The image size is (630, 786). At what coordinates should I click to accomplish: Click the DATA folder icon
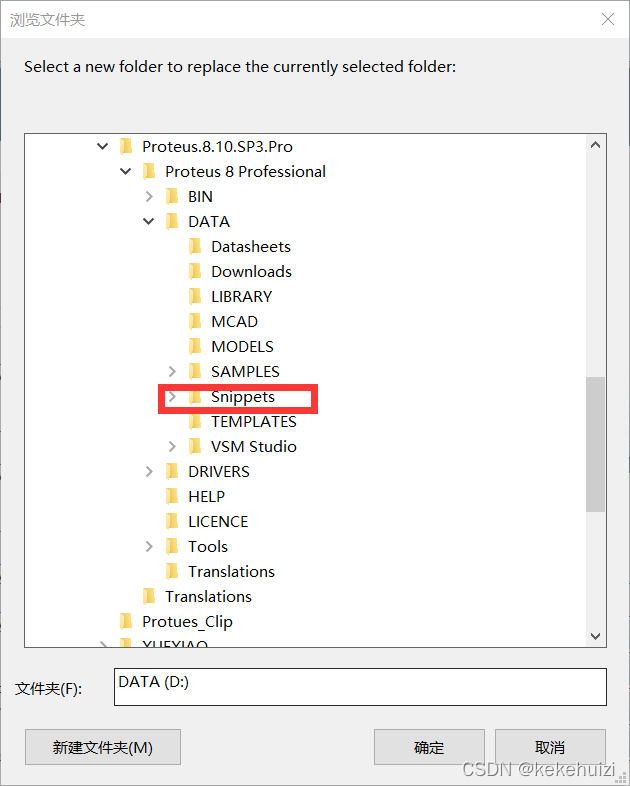(172, 221)
